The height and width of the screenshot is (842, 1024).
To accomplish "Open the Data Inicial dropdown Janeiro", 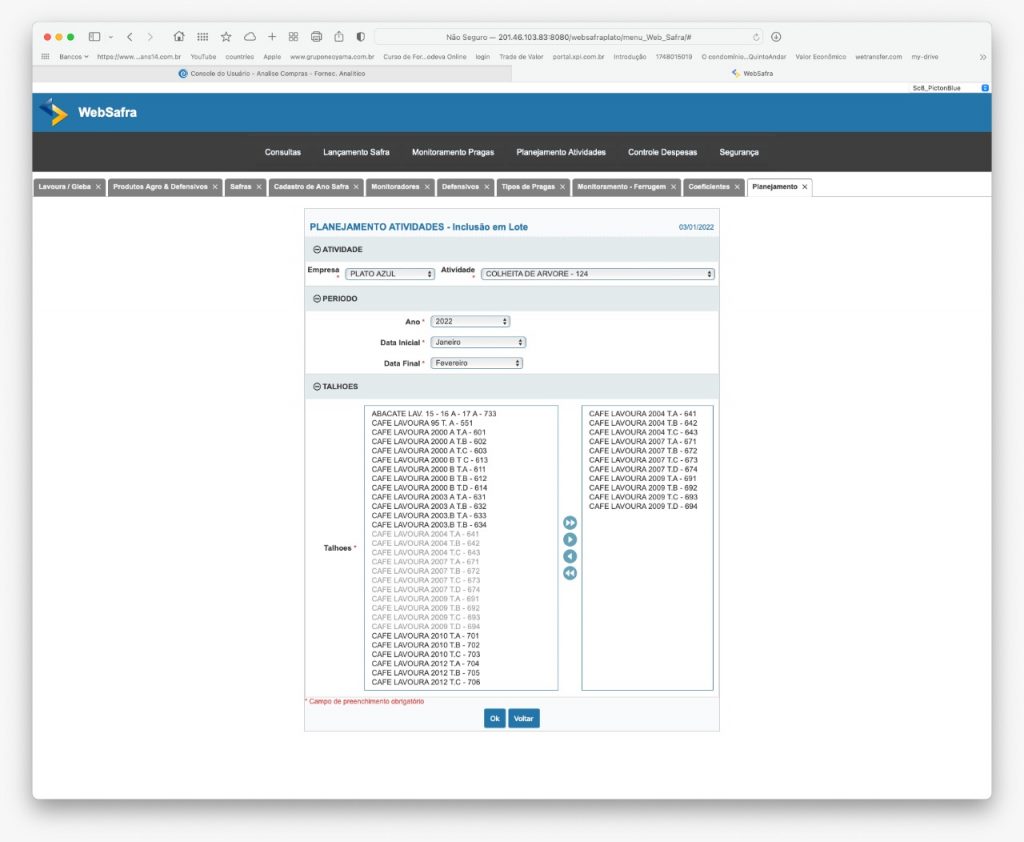I will point(478,342).
